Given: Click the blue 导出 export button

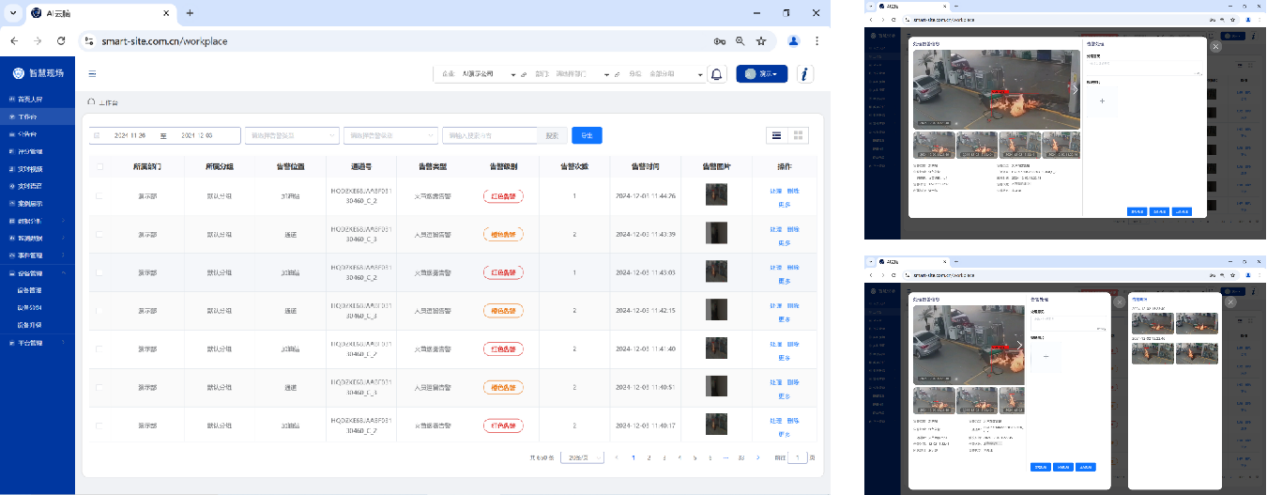Looking at the screenshot, I should [x=586, y=135].
